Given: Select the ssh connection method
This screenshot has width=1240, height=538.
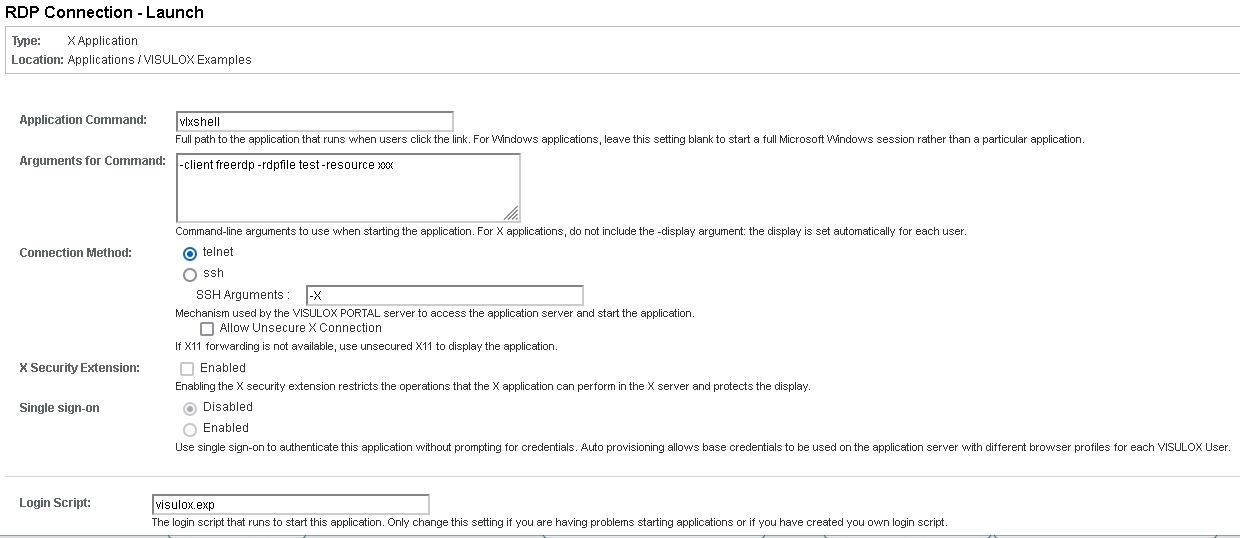Looking at the screenshot, I should click(190, 274).
